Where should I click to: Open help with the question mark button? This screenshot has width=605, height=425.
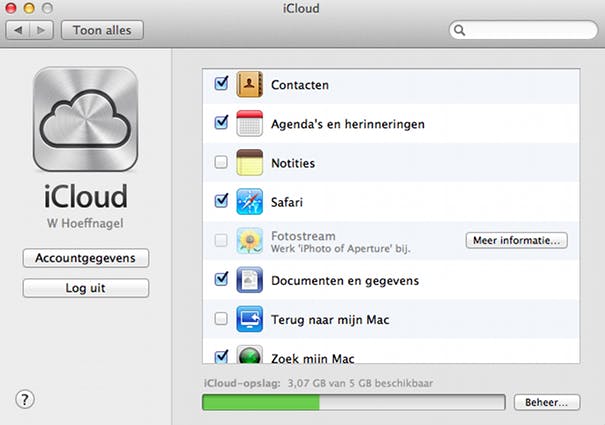coord(25,400)
